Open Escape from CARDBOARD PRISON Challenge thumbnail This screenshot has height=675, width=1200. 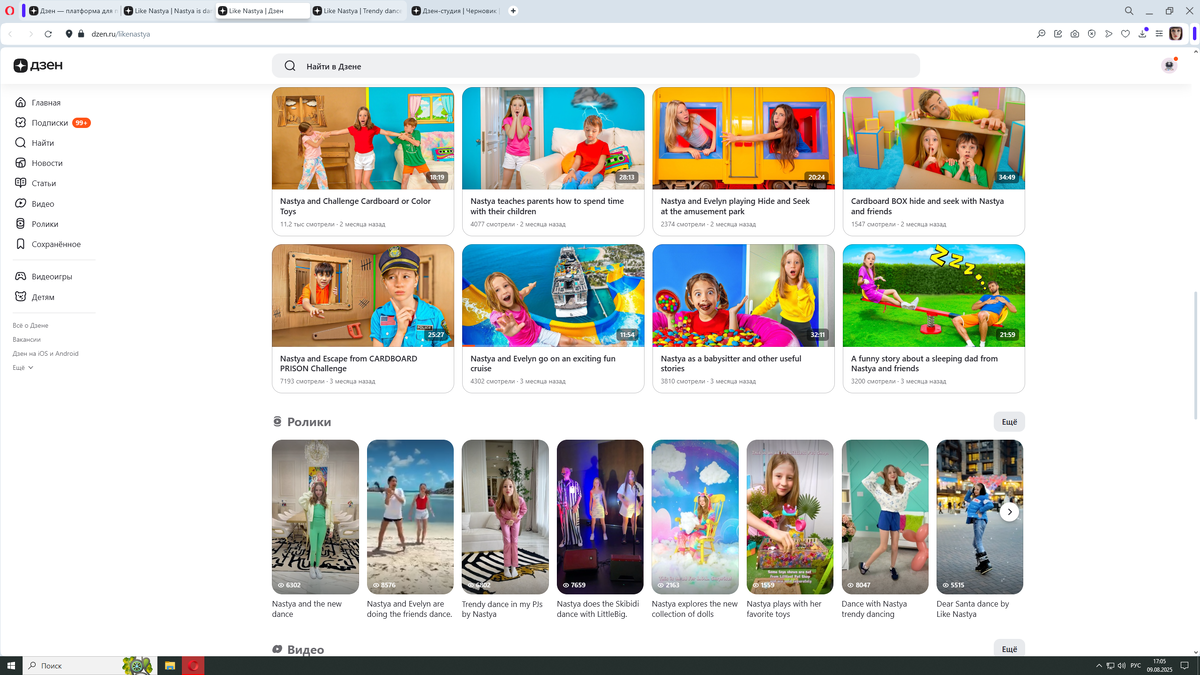pyautogui.click(x=363, y=295)
